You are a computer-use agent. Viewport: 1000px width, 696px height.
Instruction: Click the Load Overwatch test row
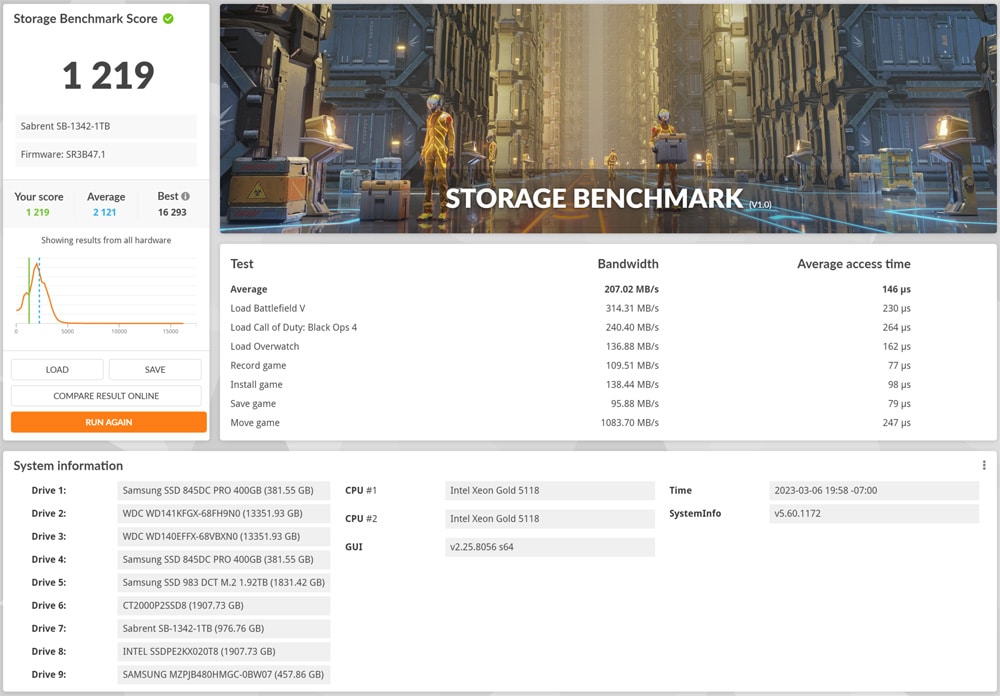coord(570,346)
